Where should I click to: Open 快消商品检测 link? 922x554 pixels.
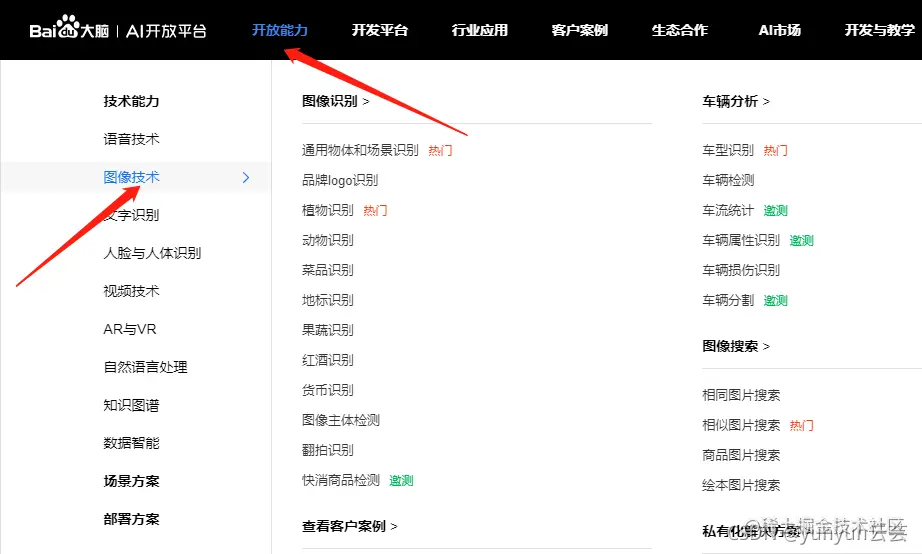pyautogui.click(x=340, y=480)
